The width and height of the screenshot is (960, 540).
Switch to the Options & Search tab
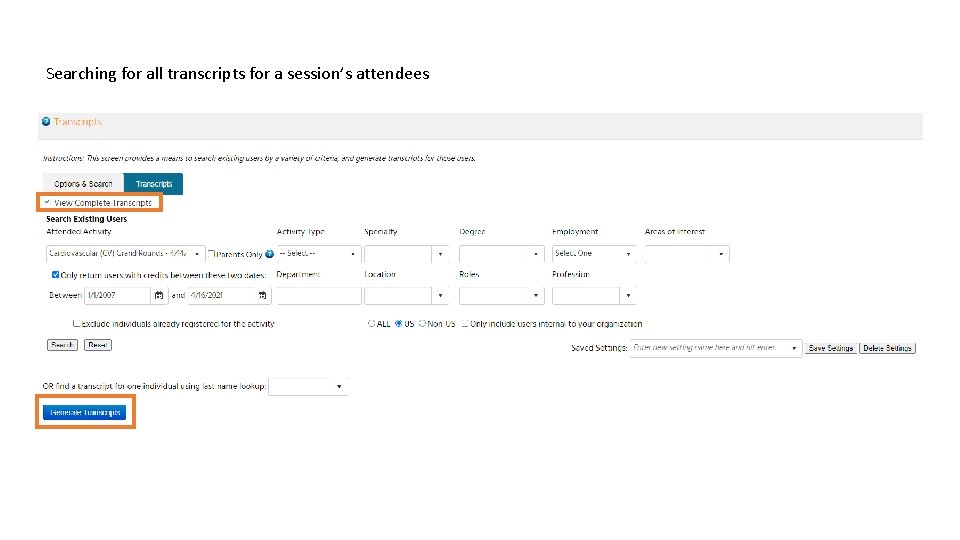(83, 184)
